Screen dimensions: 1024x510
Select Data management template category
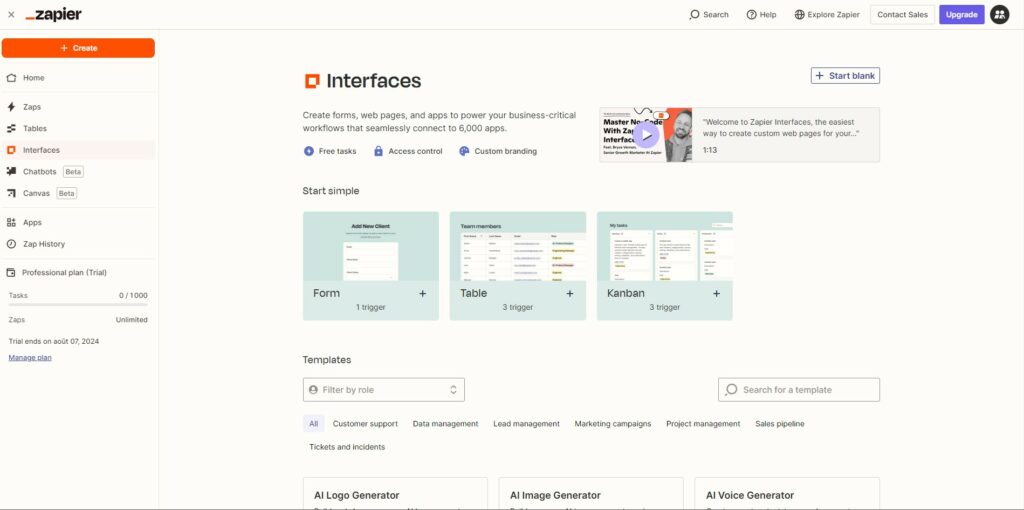(445, 424)
